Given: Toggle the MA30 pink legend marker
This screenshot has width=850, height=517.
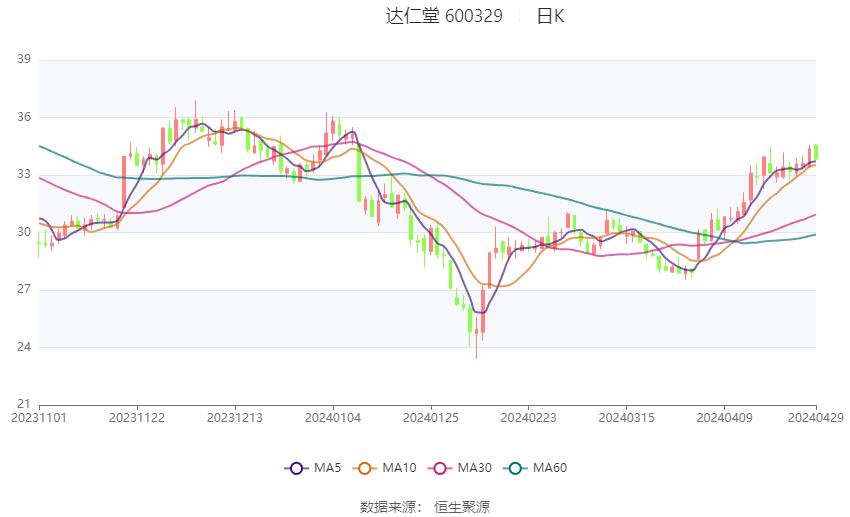Looking at the screenshot, I should pos(440,468).
